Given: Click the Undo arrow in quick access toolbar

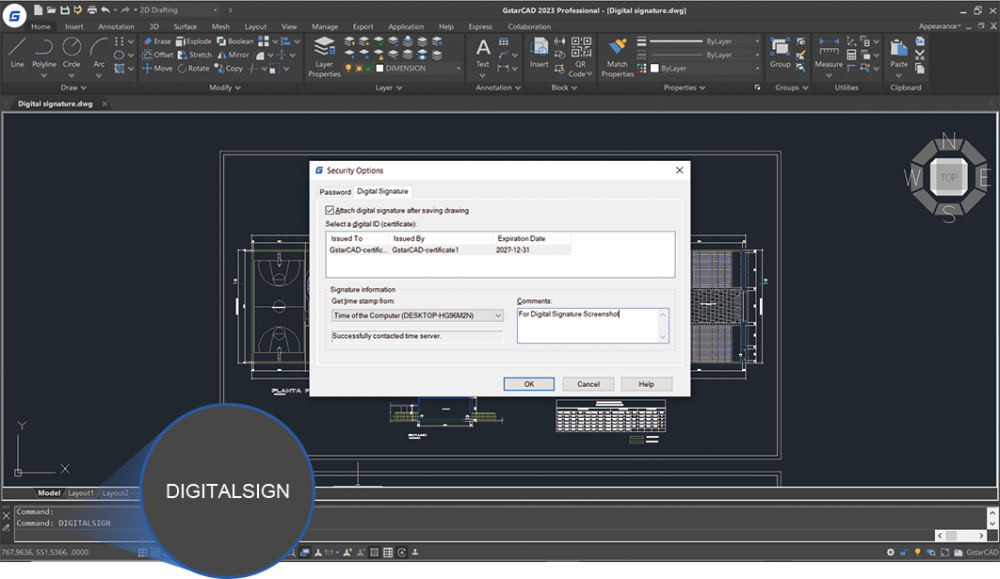Looking at the screenshot, I should pyautogui.click(x=105, y=10).
